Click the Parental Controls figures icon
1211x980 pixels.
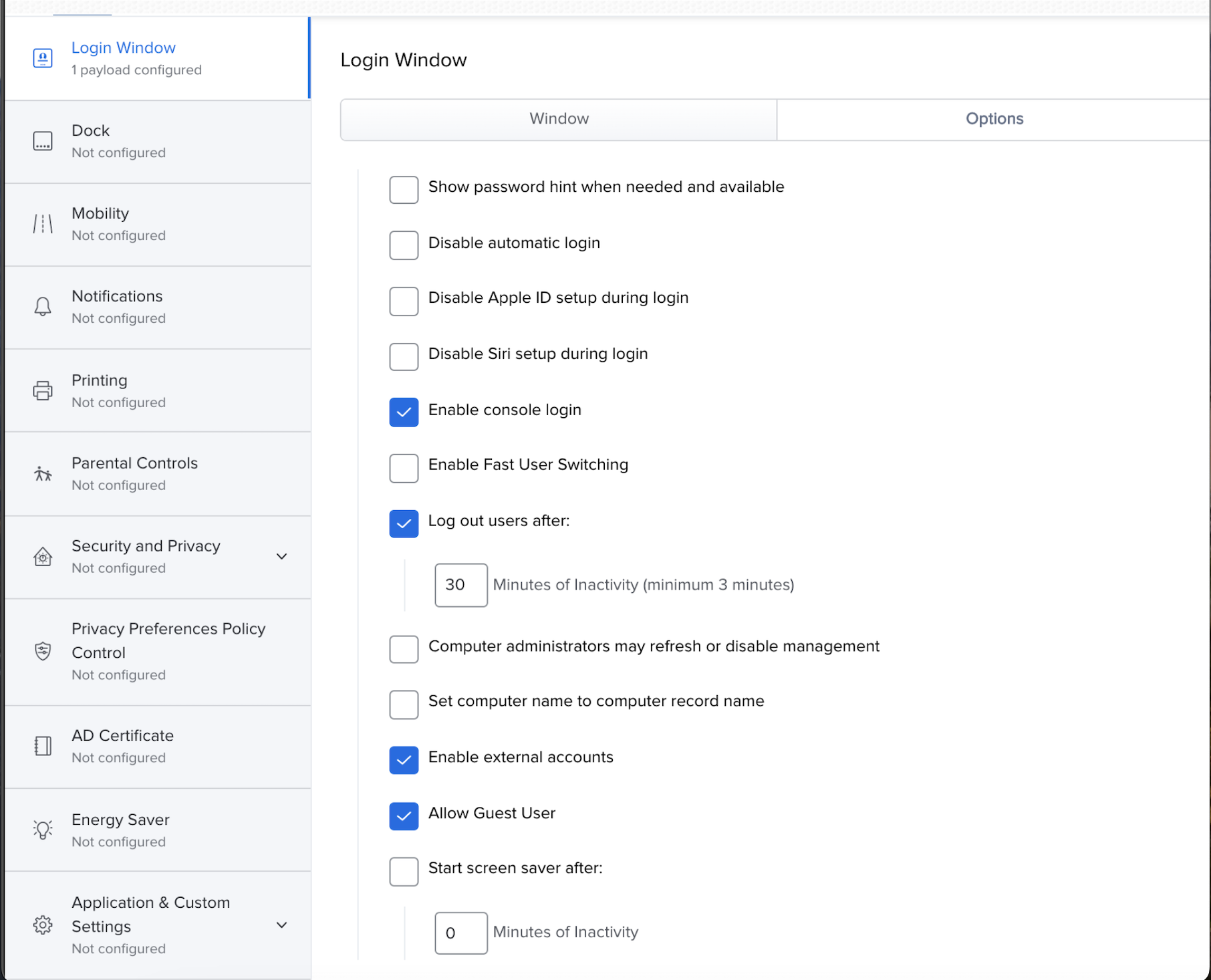43,474
